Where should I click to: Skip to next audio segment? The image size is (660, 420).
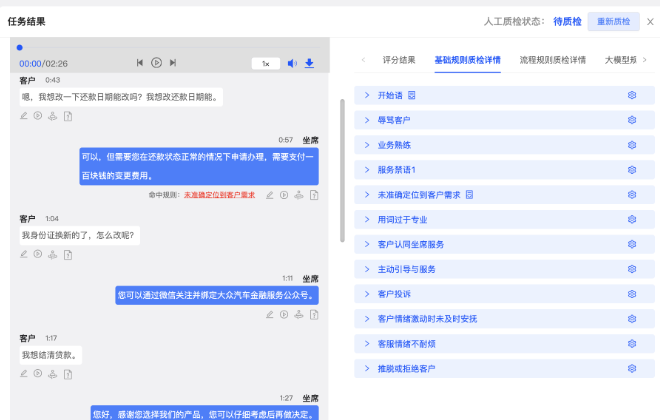(x=173, y=63)
